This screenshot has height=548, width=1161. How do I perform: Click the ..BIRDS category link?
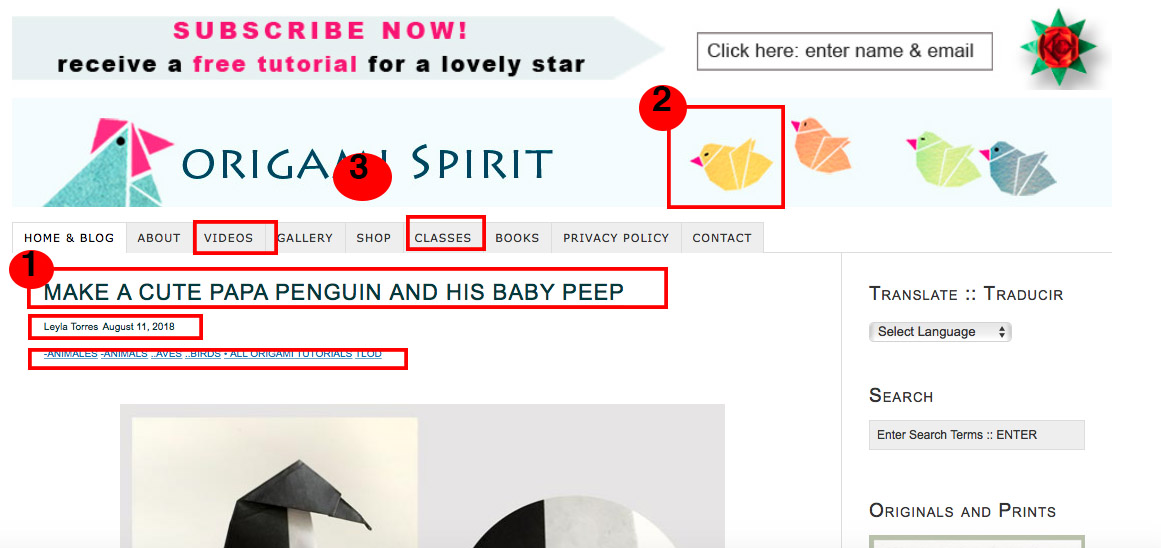[x=203, y=354]
